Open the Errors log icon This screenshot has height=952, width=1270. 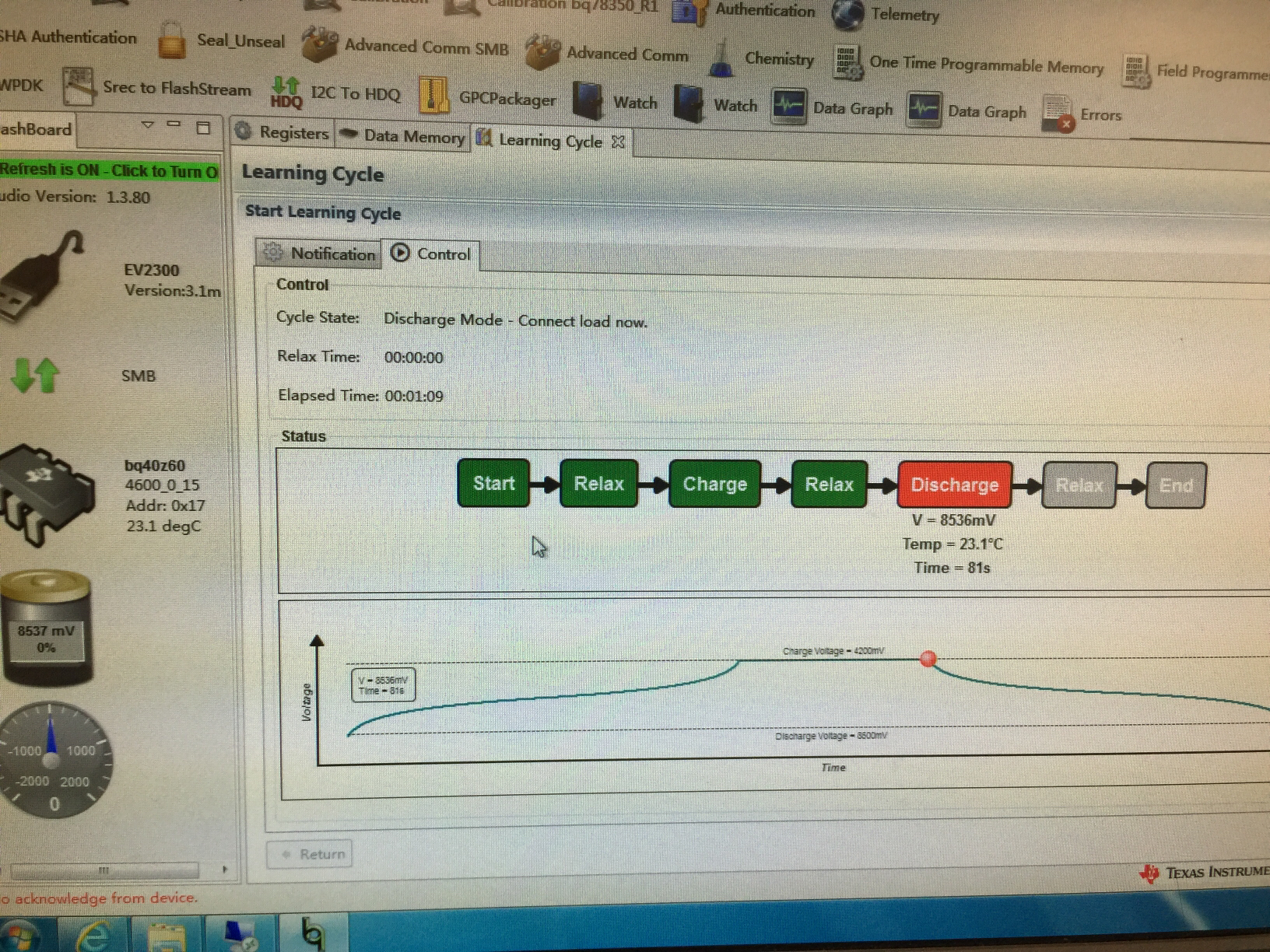(1058, 114)
